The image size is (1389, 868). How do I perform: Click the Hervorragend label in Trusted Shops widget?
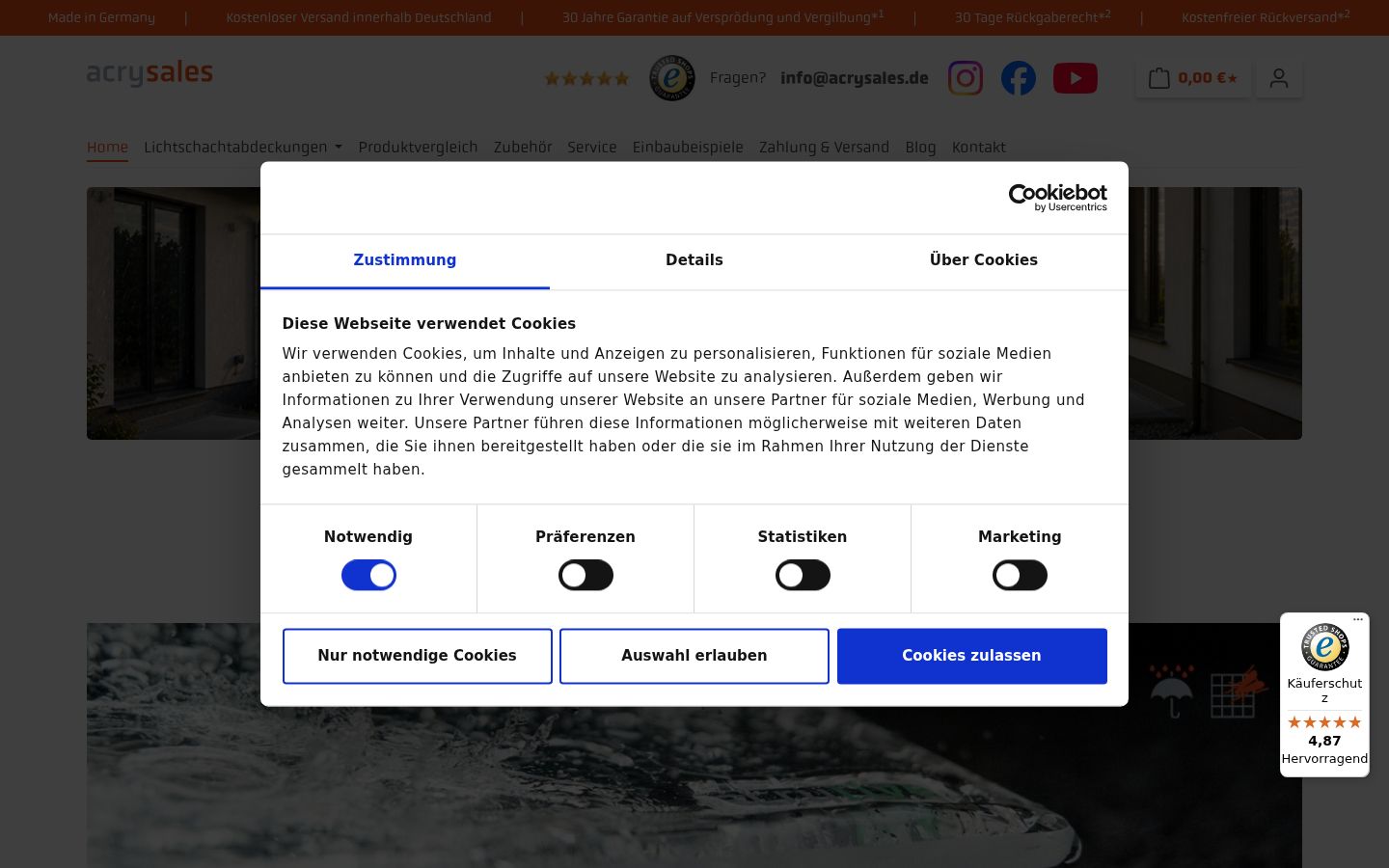[x=1324, y=758]
